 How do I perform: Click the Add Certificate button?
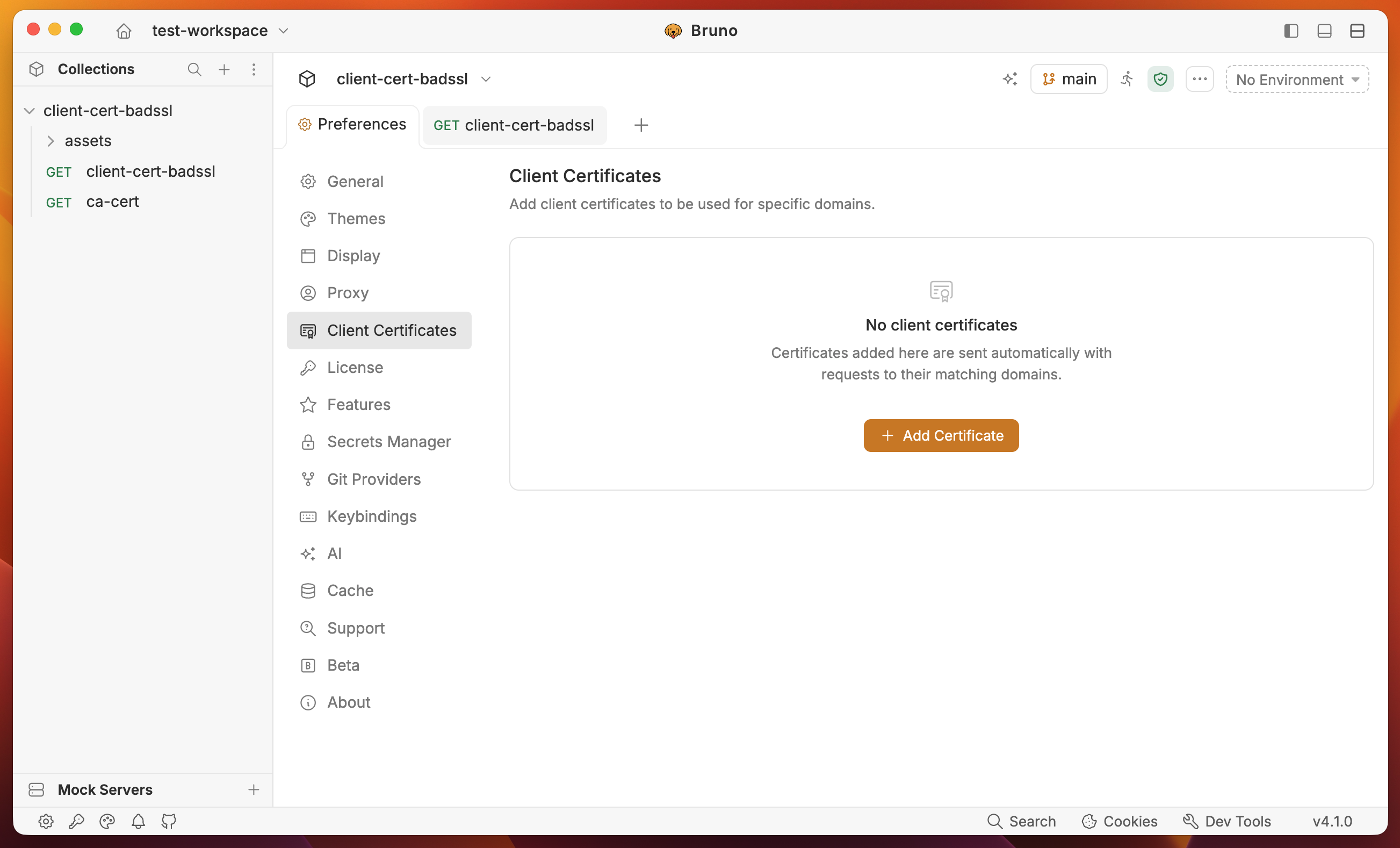tap(941, 435)
